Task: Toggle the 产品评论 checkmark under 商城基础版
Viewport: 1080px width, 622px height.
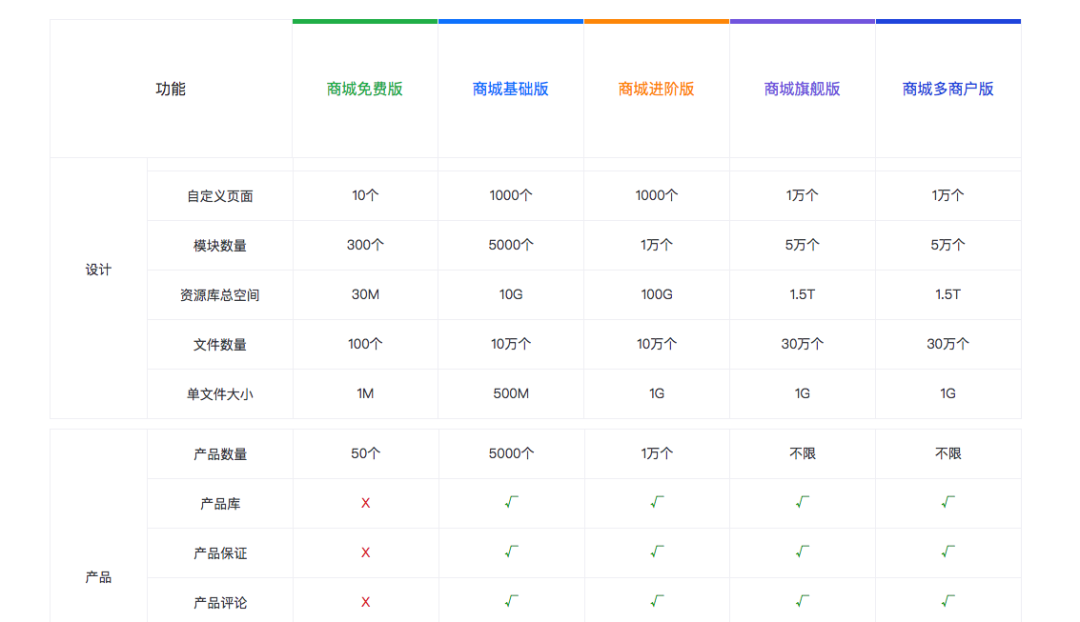Action: coord(511,602)
